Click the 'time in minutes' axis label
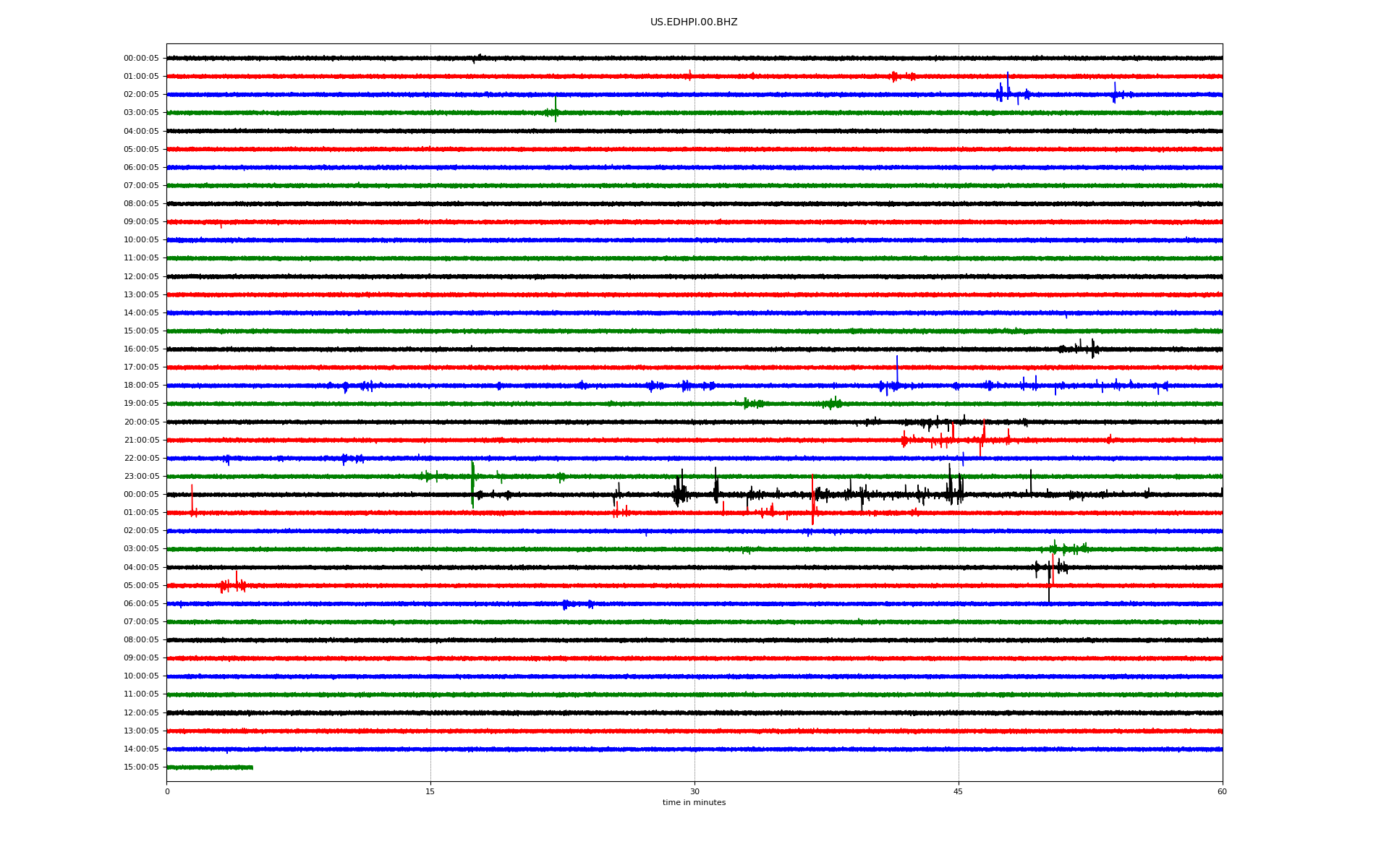The image size is (1389, 868). pyautogui.click(x=693, y=802)
